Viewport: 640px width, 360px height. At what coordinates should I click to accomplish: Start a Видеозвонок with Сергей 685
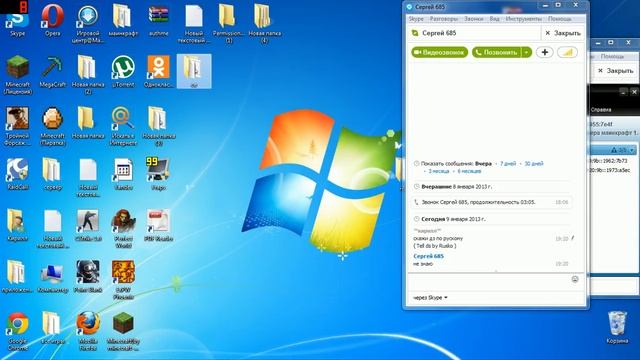(440, 52)
